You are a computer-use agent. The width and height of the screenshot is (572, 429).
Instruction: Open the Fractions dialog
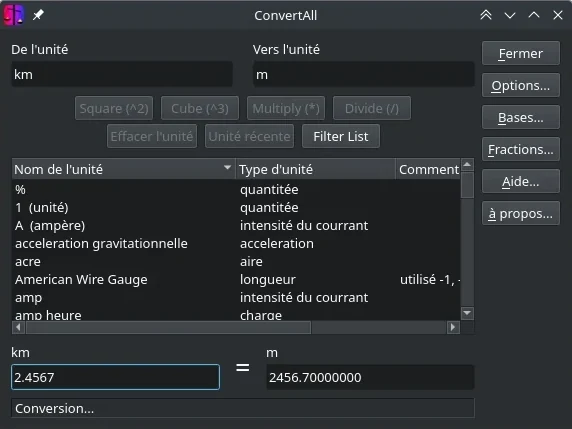click(x=521, y=149)
